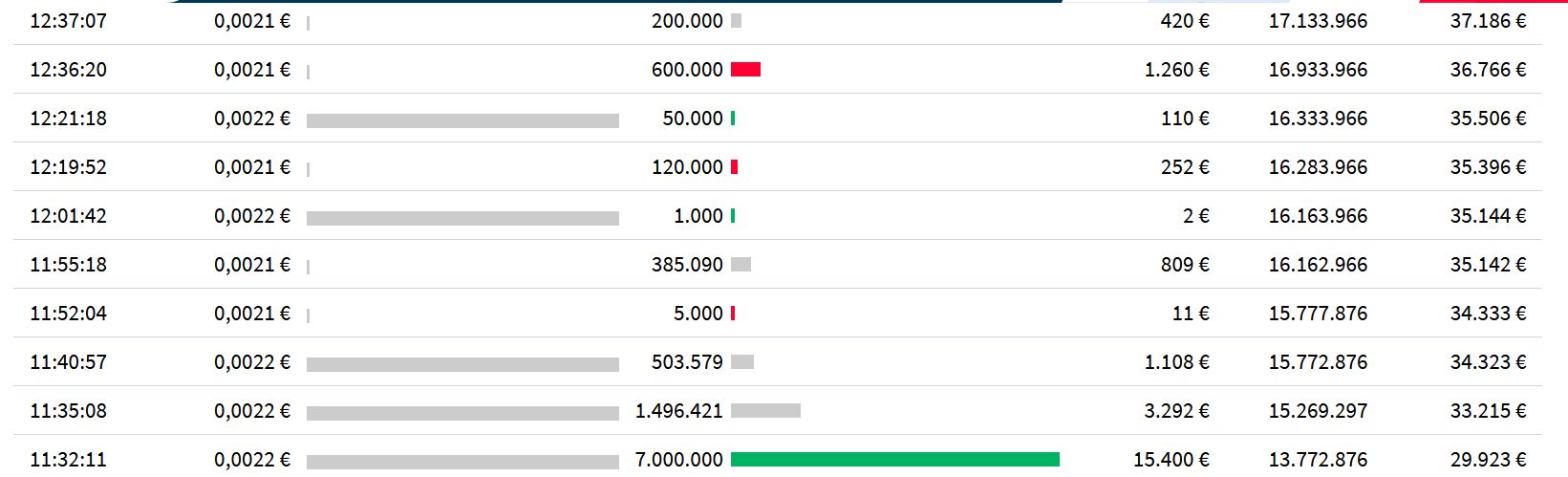Click the gray bar beside 1.496.421
This screenshot has width=1568, height=477.
click(x=765, y=411)
